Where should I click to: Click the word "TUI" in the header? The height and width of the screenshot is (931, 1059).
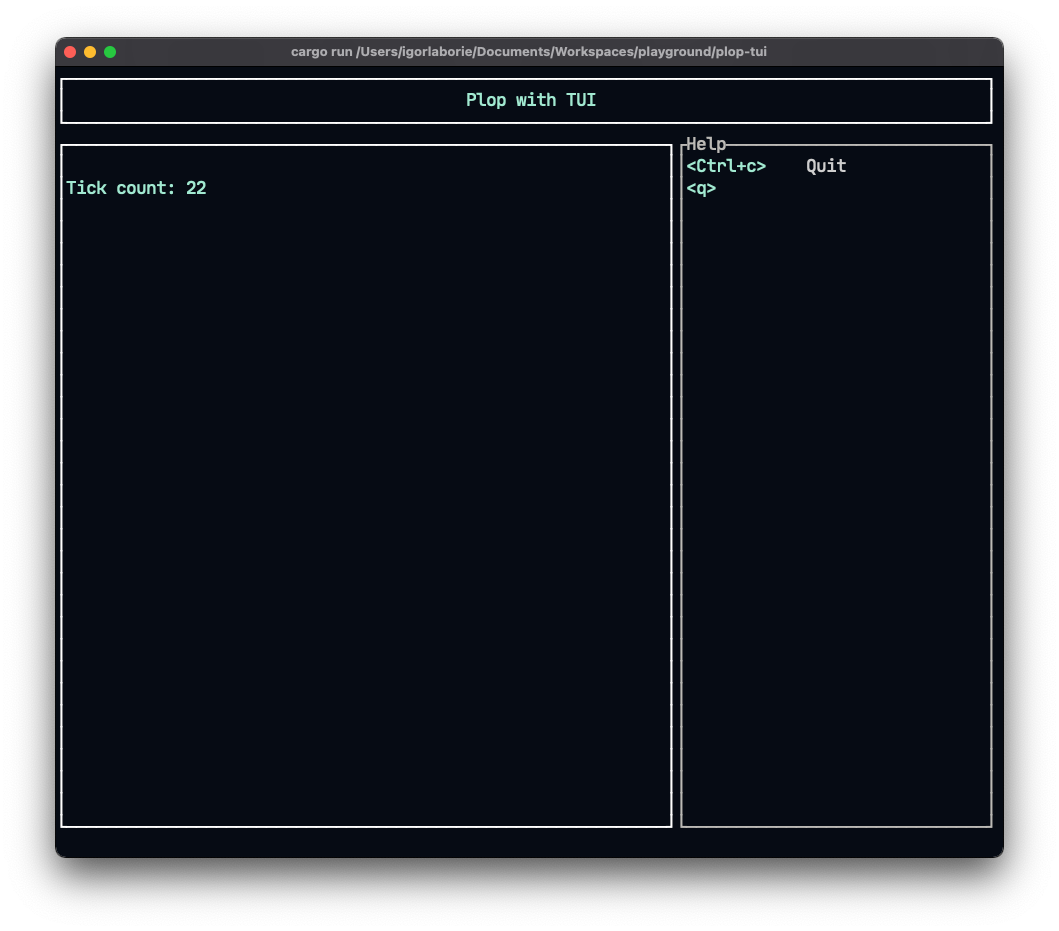pos(581,100)
